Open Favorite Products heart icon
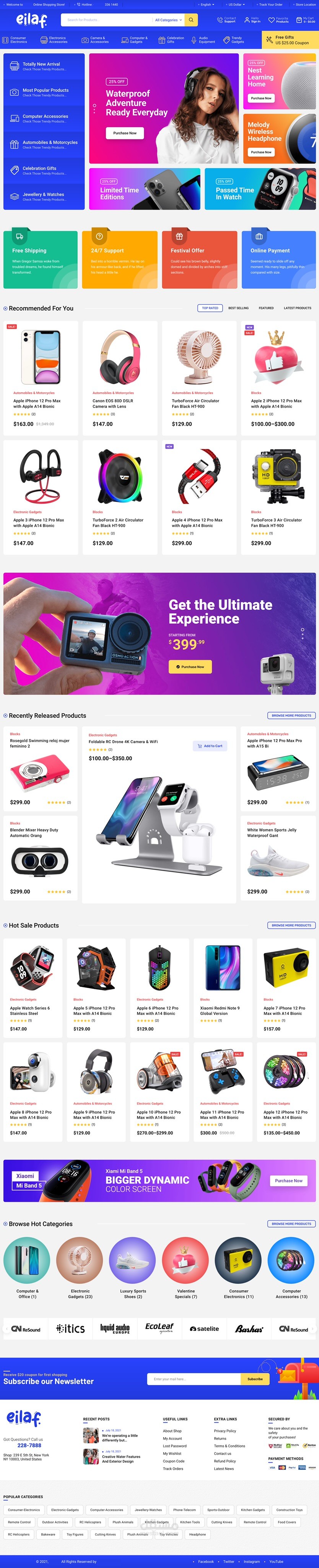Viewport: 319px width, 1568px height. click(272, 20)
